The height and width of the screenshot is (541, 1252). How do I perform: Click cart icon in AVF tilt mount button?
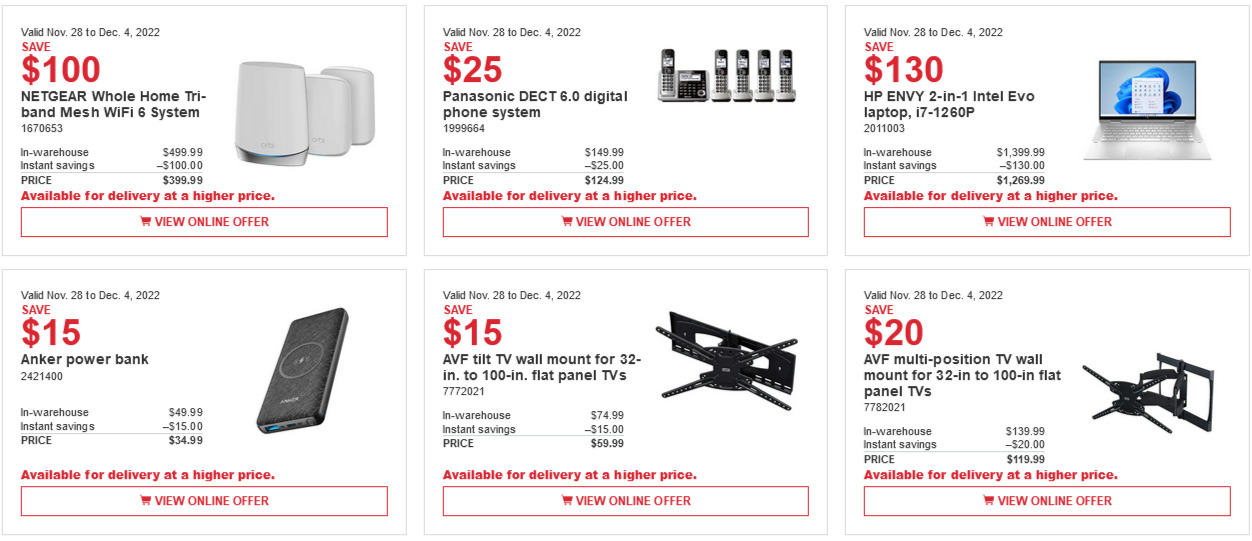tap(567, 501)
